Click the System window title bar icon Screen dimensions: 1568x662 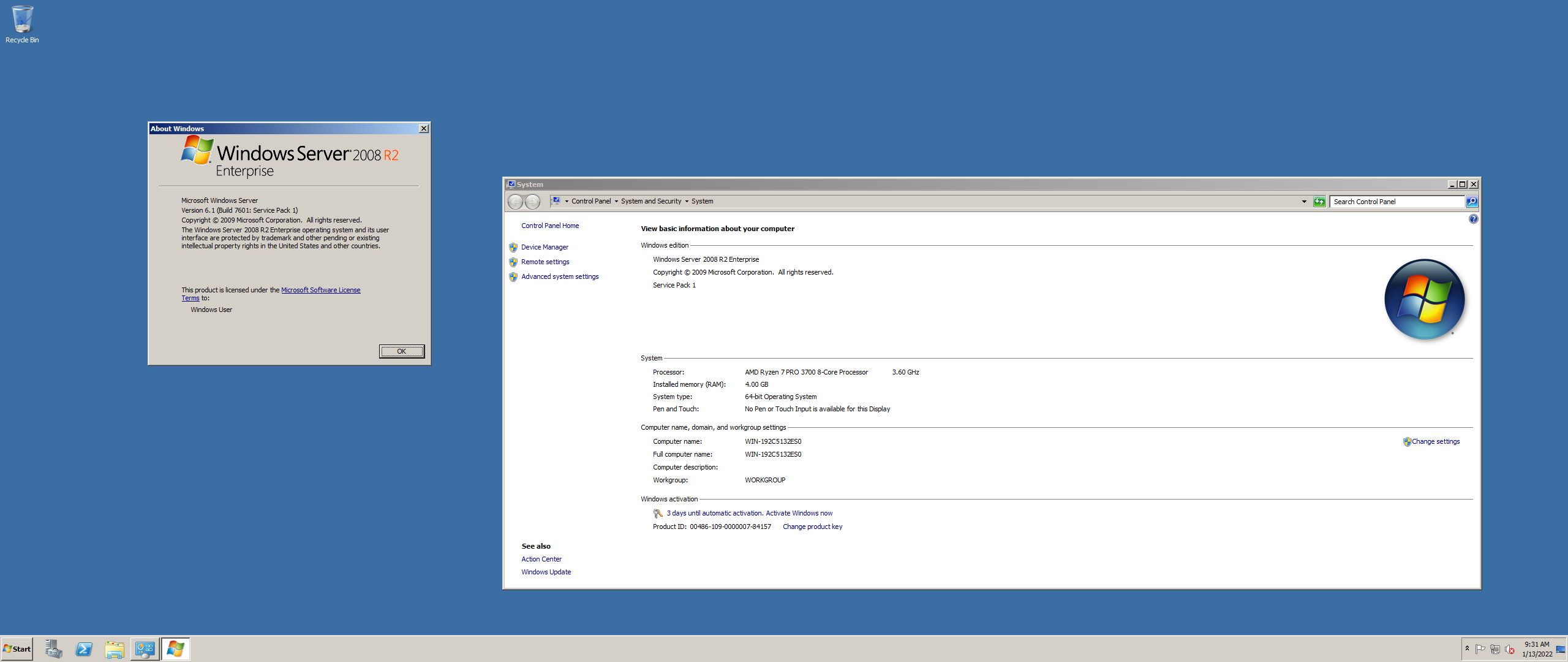(511, 185)
